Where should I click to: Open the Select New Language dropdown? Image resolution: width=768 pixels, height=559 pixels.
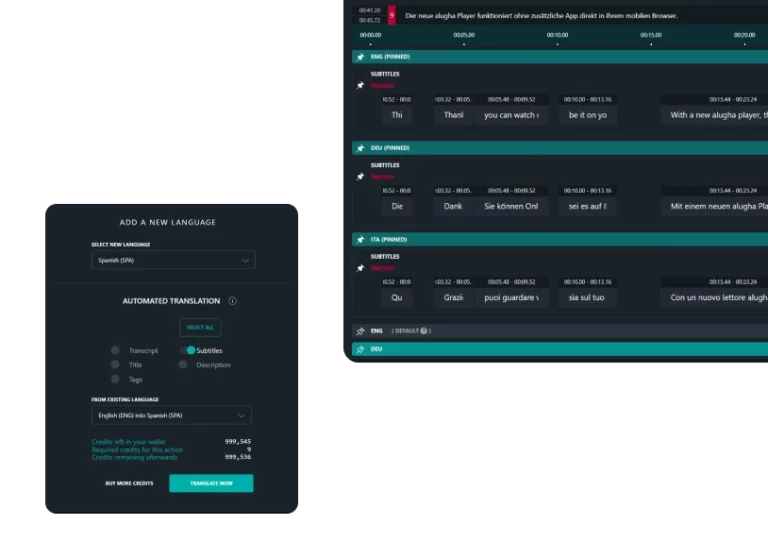click(x=173, y=260)
